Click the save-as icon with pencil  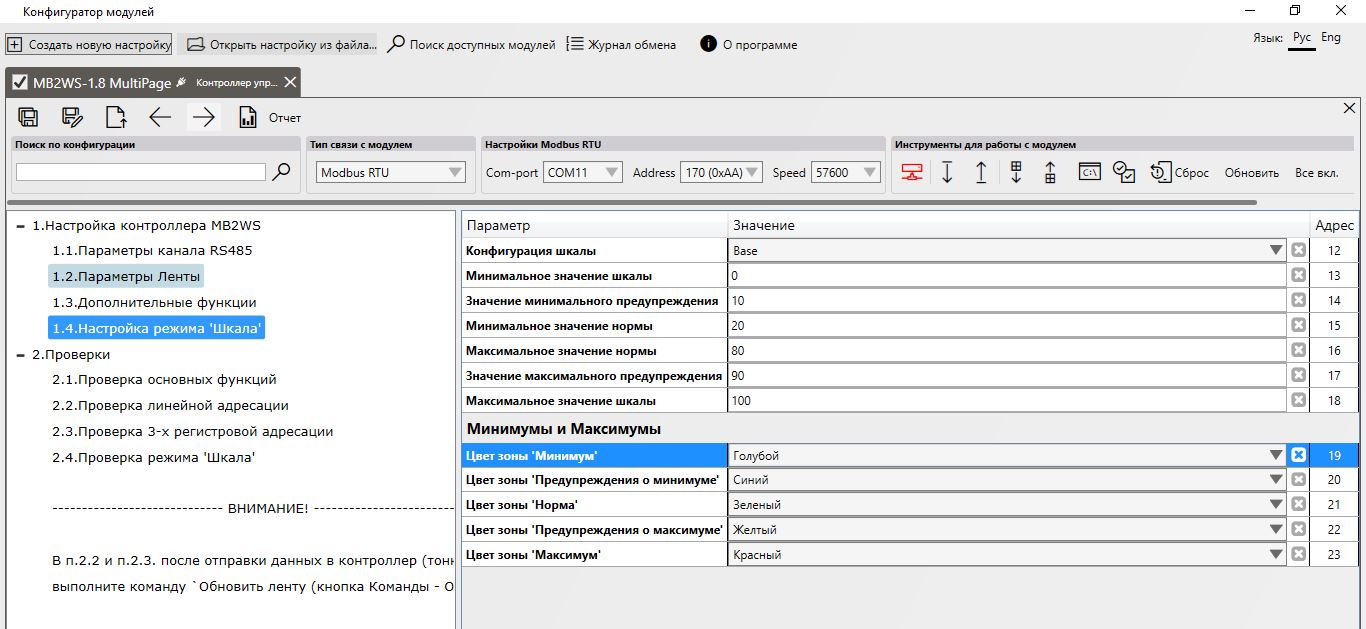(72, 117)
